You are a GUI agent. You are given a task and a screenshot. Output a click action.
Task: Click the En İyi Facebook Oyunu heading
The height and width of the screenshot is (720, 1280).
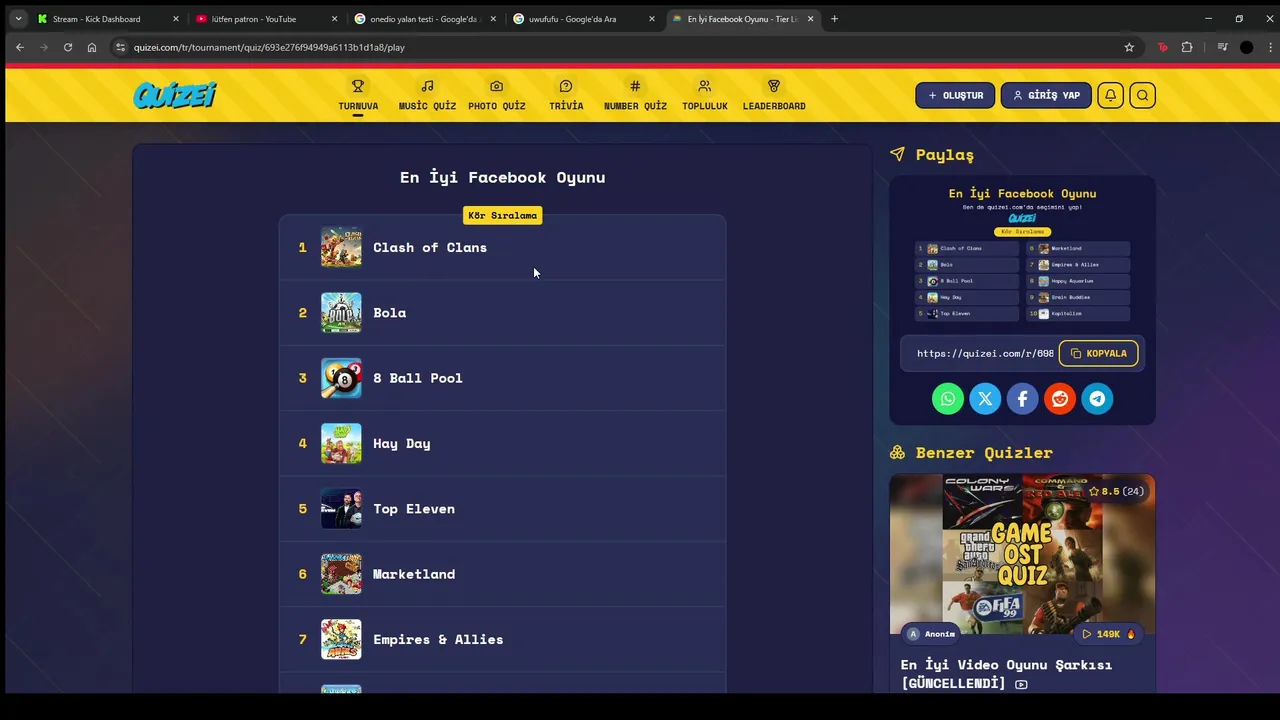pyautogui.click(x=502, y=177)
